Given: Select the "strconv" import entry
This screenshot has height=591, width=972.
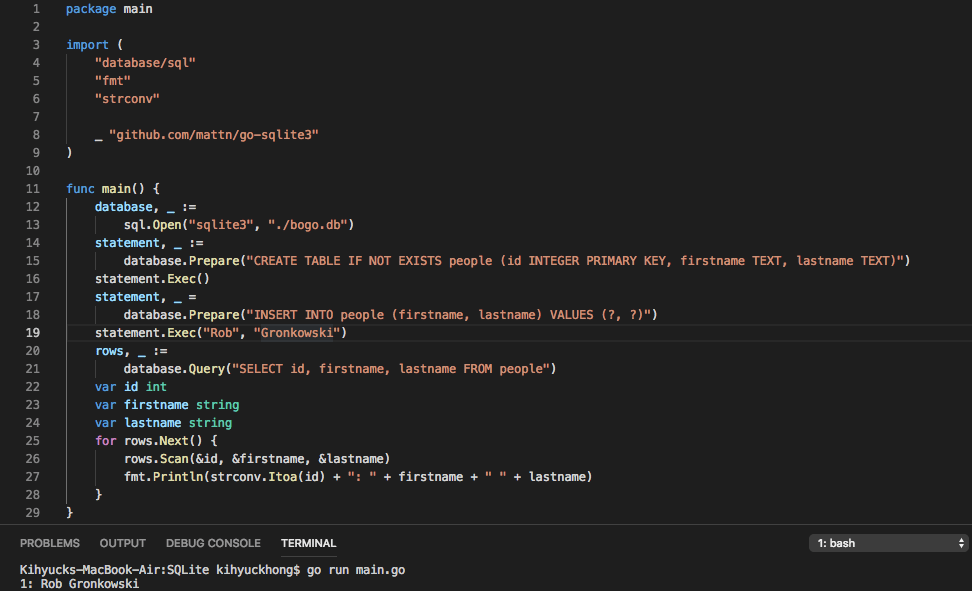Looking at the screenshot, I should [x=126, y=98].
